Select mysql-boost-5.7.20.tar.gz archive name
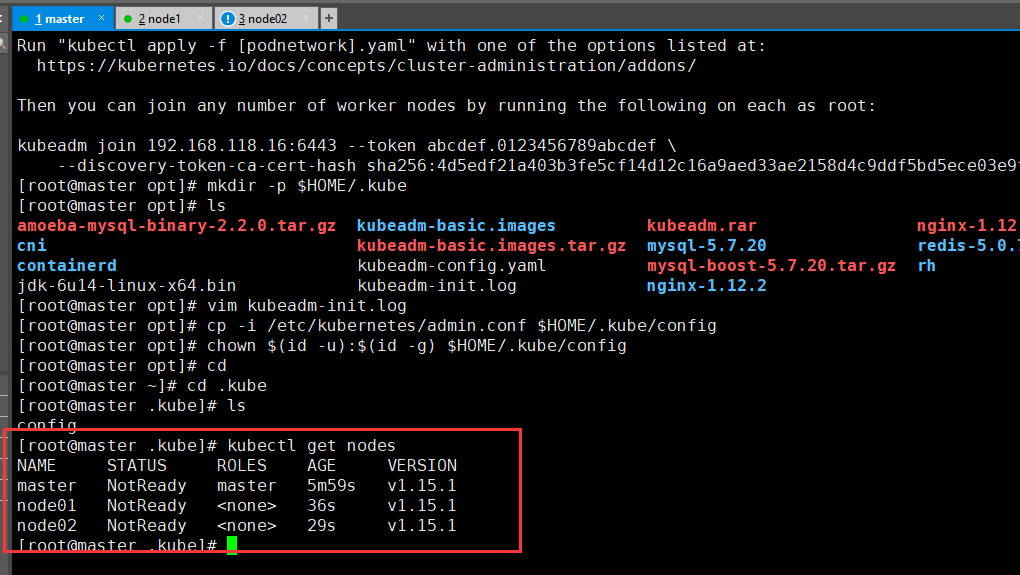Image resolution: width=1020 pixels, height=575 pixels. [x=771, y=265]
